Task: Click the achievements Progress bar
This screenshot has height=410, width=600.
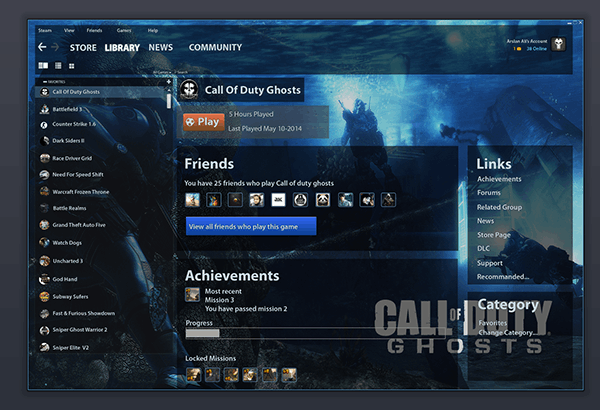Action: (x=316, y=333)
